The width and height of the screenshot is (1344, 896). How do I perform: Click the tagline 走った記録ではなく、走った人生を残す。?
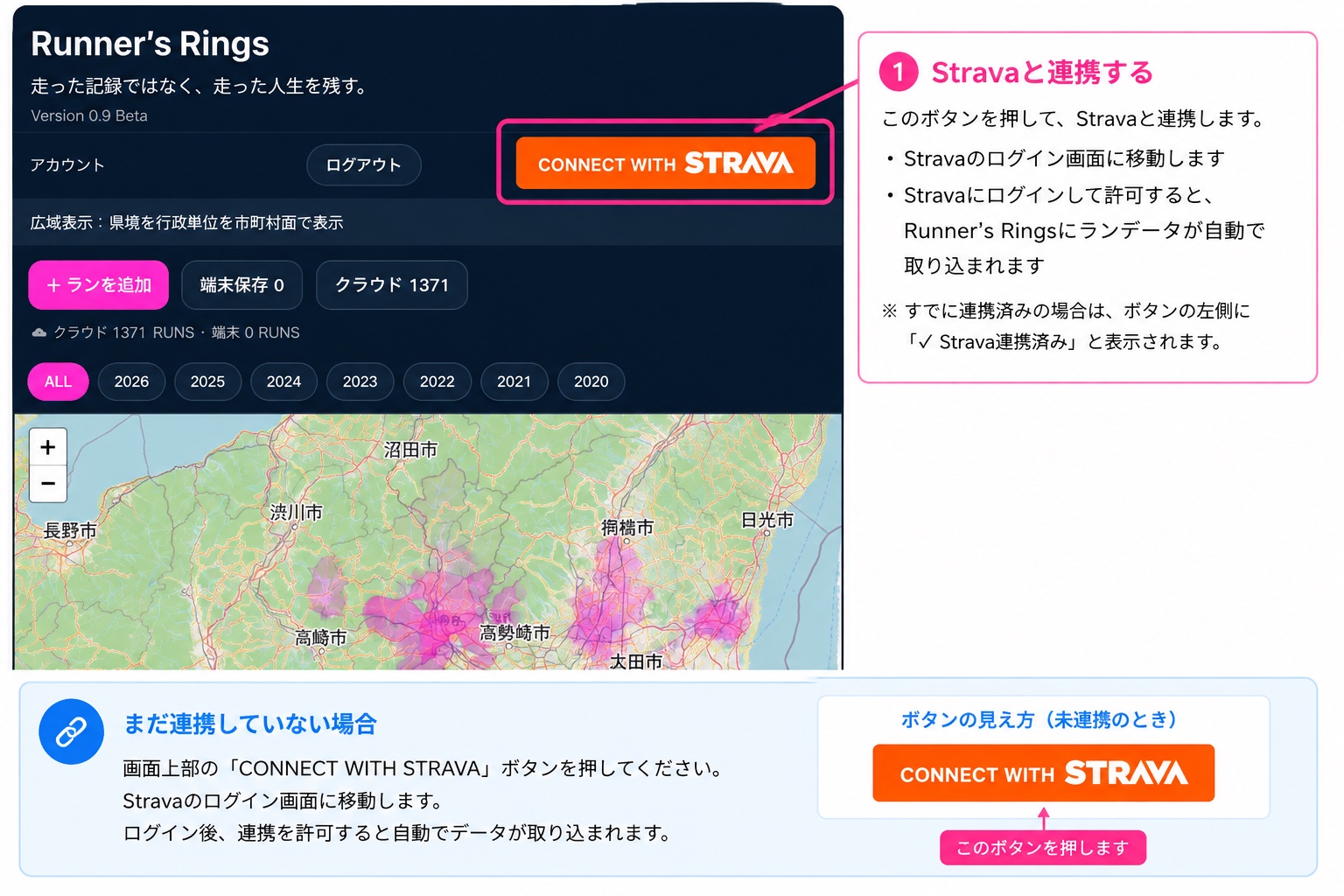click(199, 86)
